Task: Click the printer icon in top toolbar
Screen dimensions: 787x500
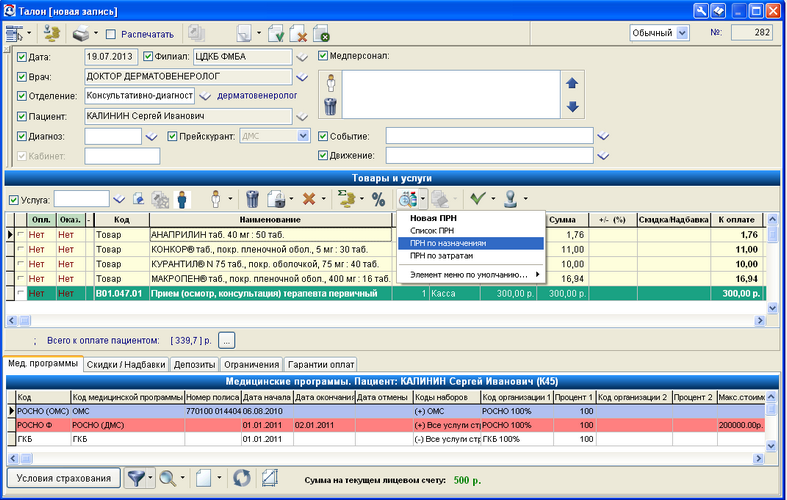Action: click(x=81, y=34)
